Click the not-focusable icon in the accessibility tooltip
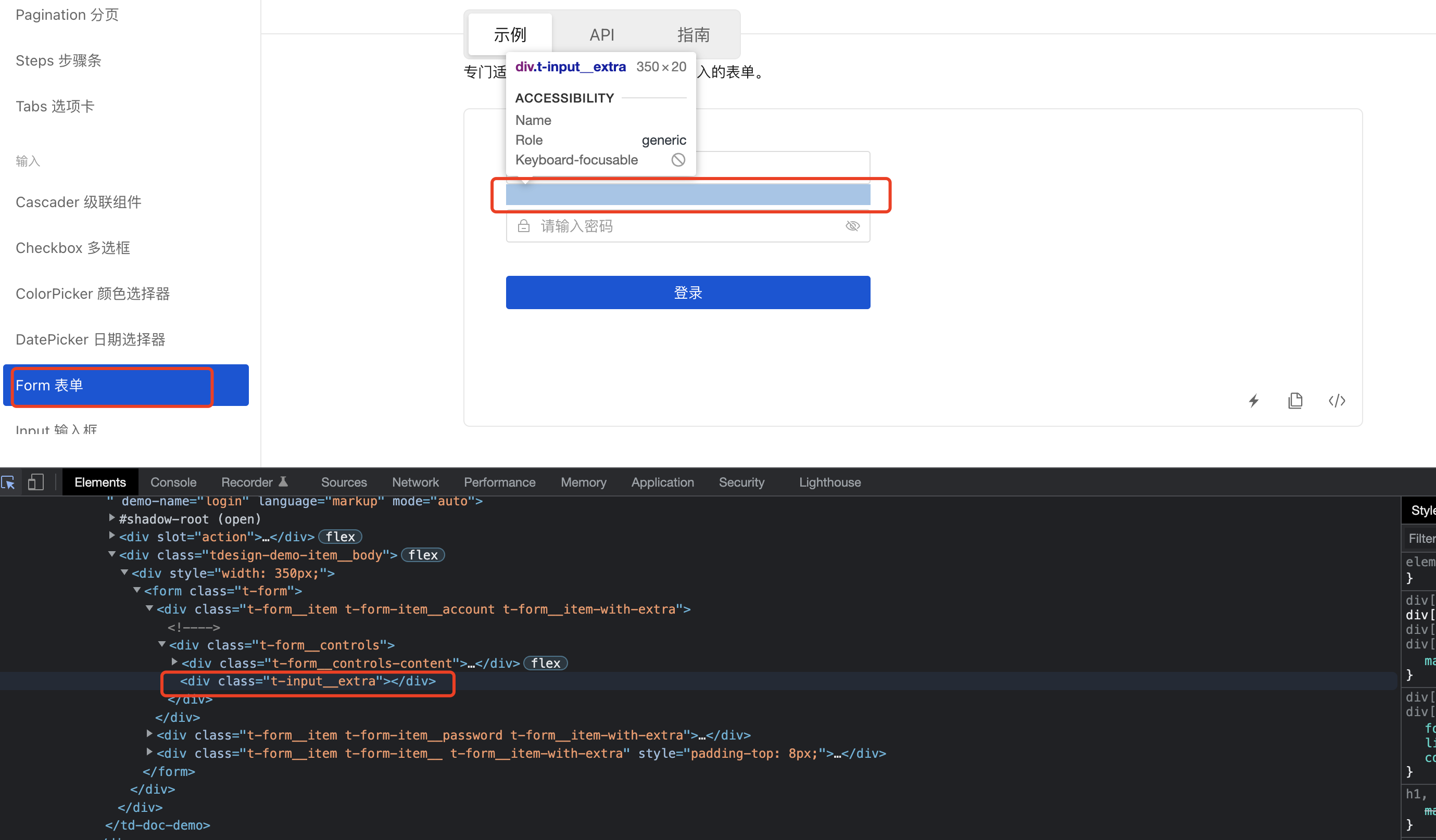 677,160
